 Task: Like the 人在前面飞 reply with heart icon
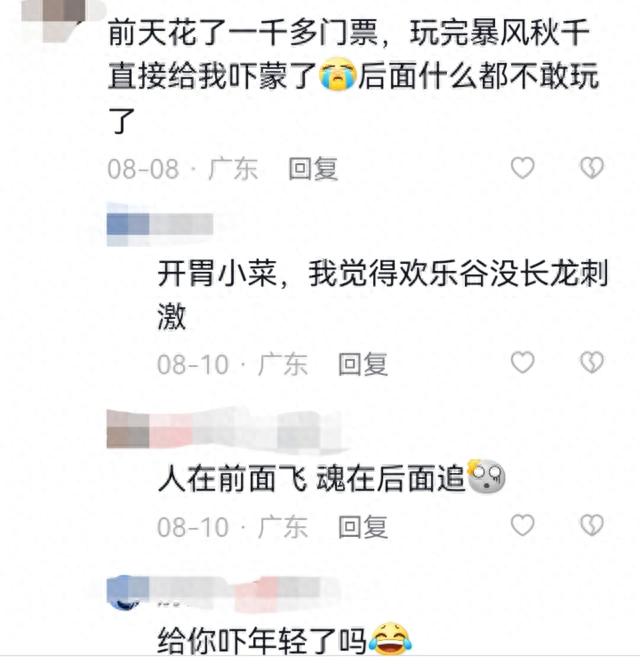(x=522, y=525)
